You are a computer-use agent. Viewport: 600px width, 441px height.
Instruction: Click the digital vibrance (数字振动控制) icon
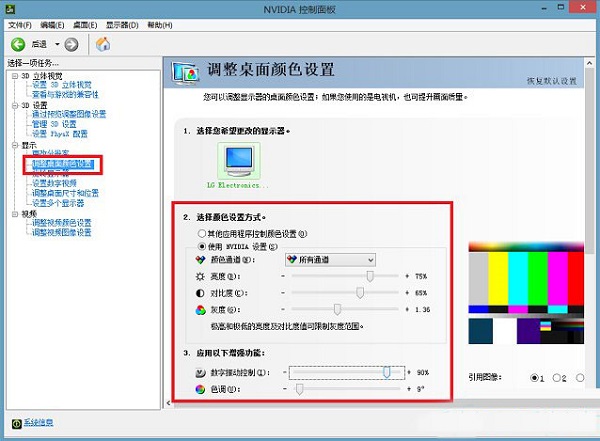tap(200, 372)
